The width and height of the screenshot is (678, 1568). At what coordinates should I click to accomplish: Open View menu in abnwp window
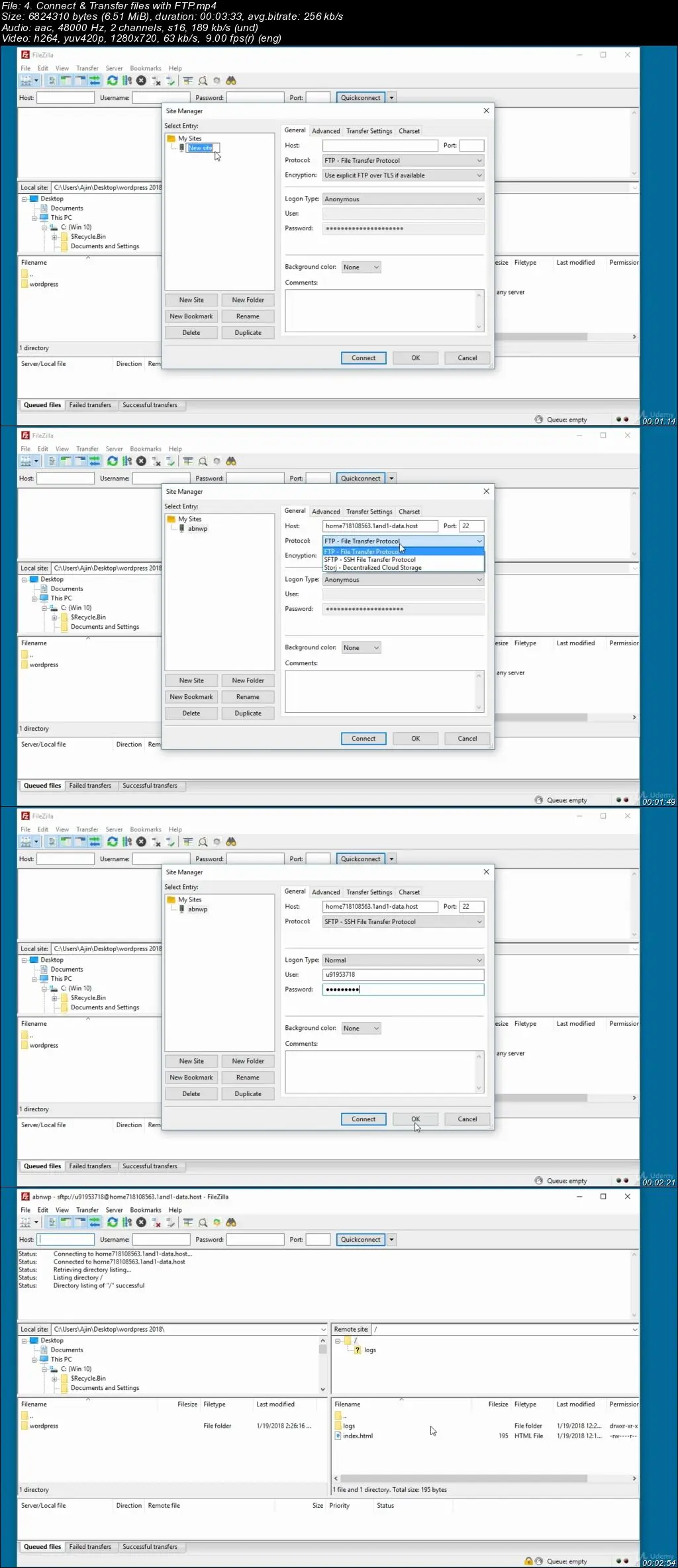pyautogui.click(x=62, y=1210)
